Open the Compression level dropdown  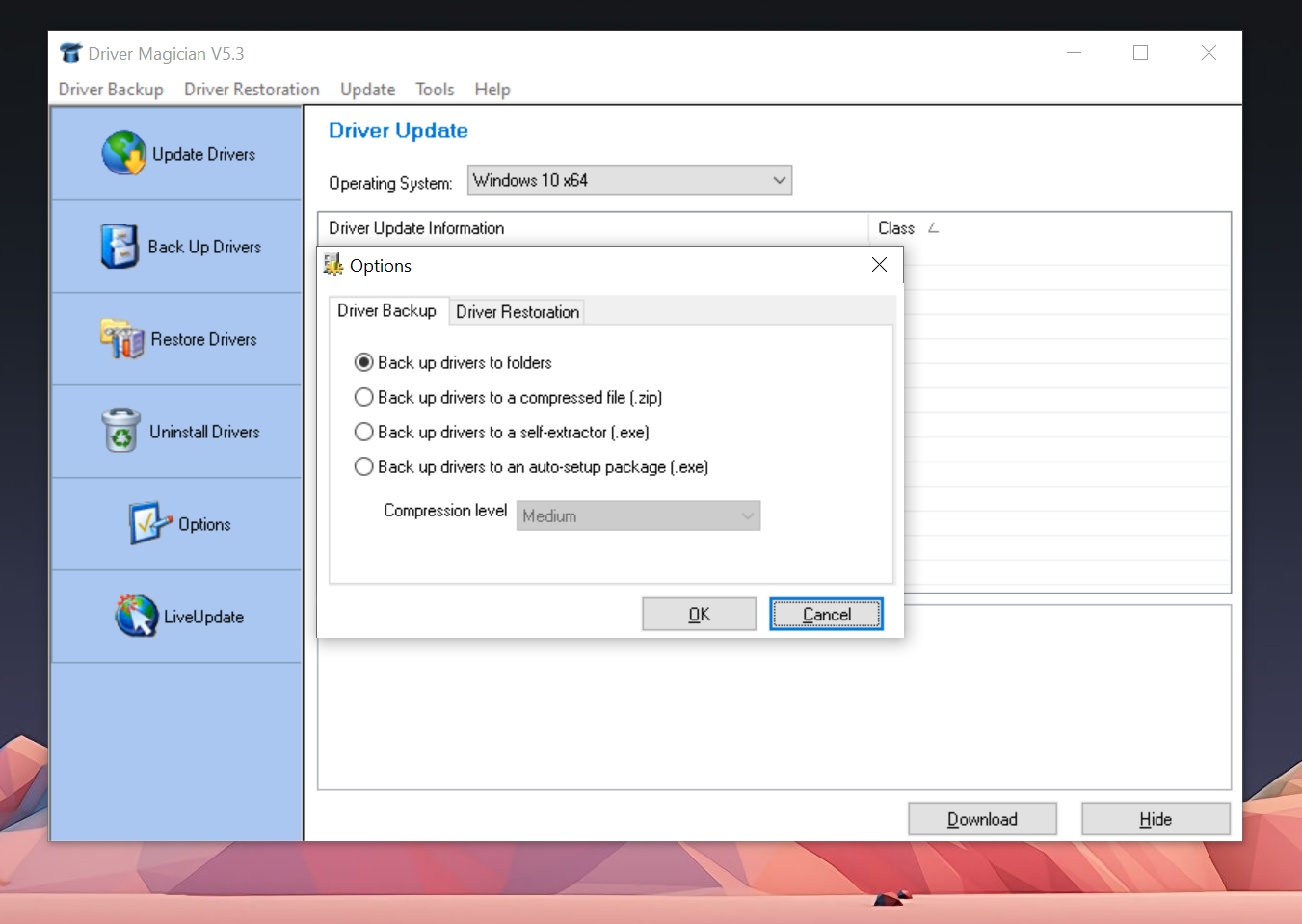[638, 515]
